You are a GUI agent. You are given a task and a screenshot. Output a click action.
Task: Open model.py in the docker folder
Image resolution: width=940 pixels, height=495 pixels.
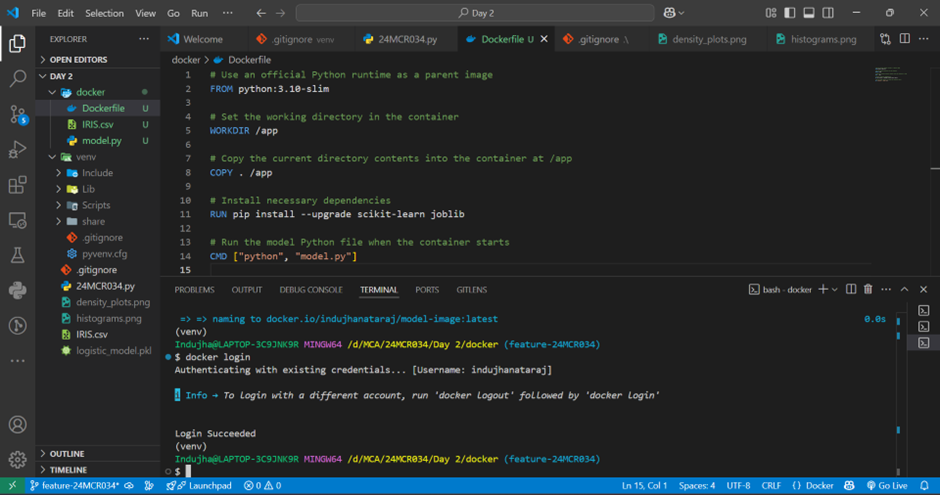101,141
